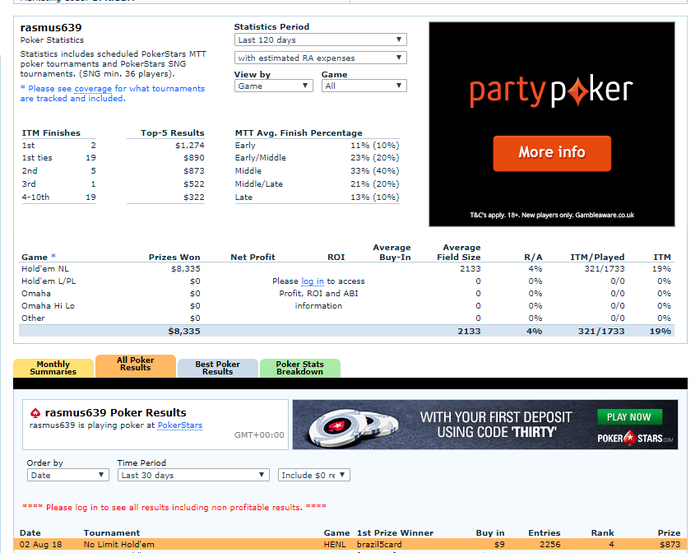
Task: Click the $8,335 total prizes value in summary row
Action: pyautogui.click(x=184, y=331)
